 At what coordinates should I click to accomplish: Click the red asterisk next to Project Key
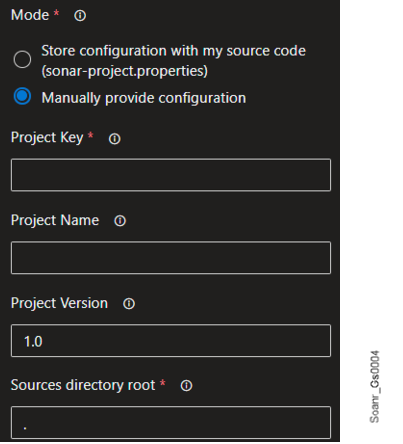[90, 135]
